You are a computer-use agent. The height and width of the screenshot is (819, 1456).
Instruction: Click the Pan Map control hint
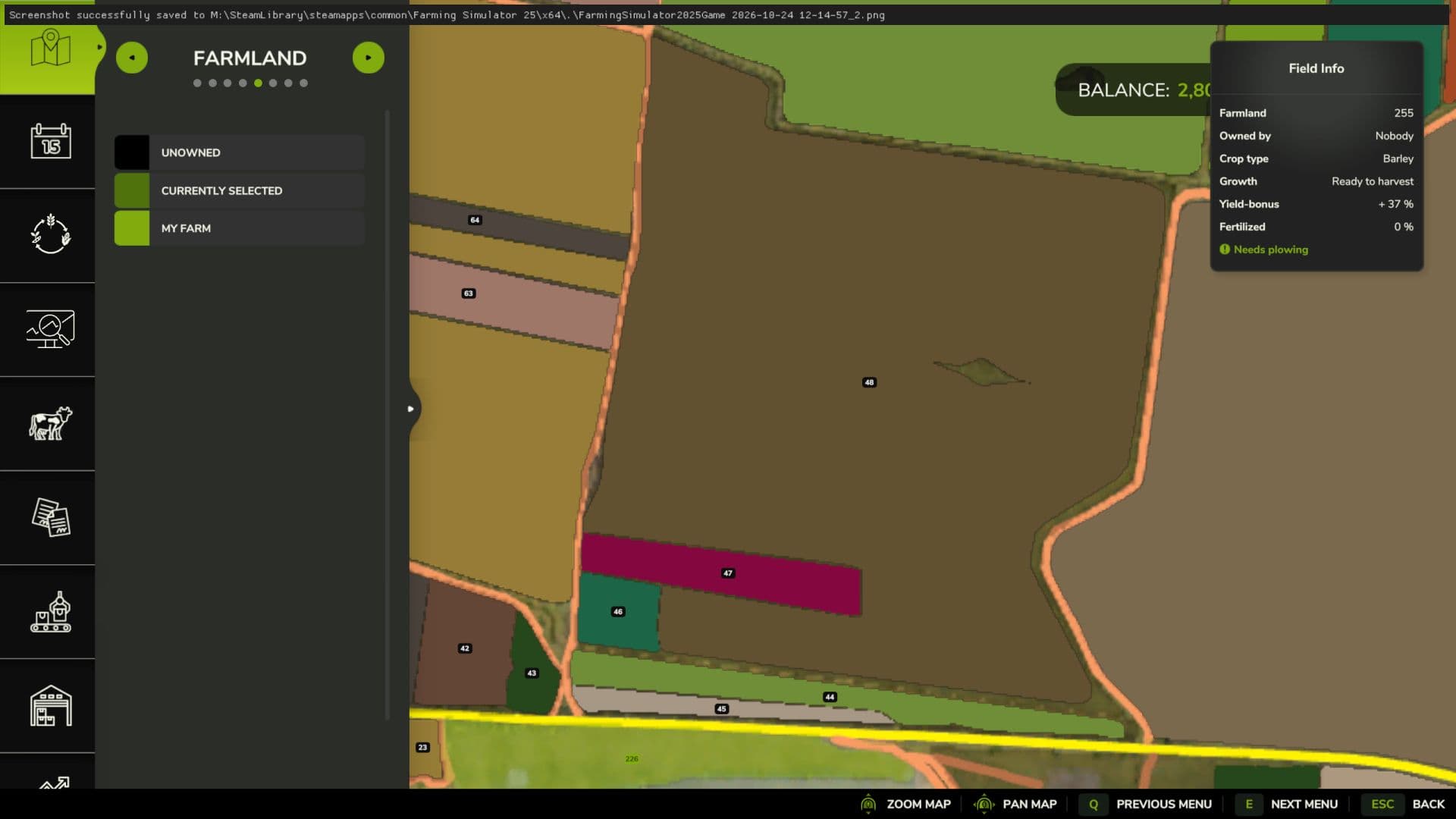1015,804
